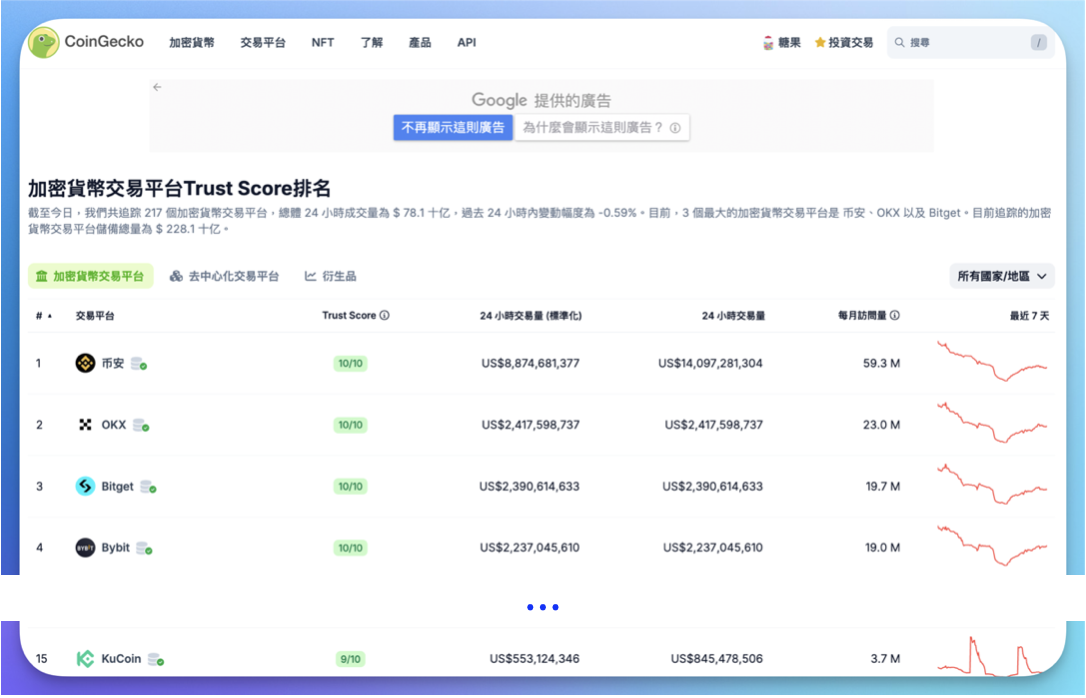Click the Bybit 7-day sparkline chart

pos(992,546)
